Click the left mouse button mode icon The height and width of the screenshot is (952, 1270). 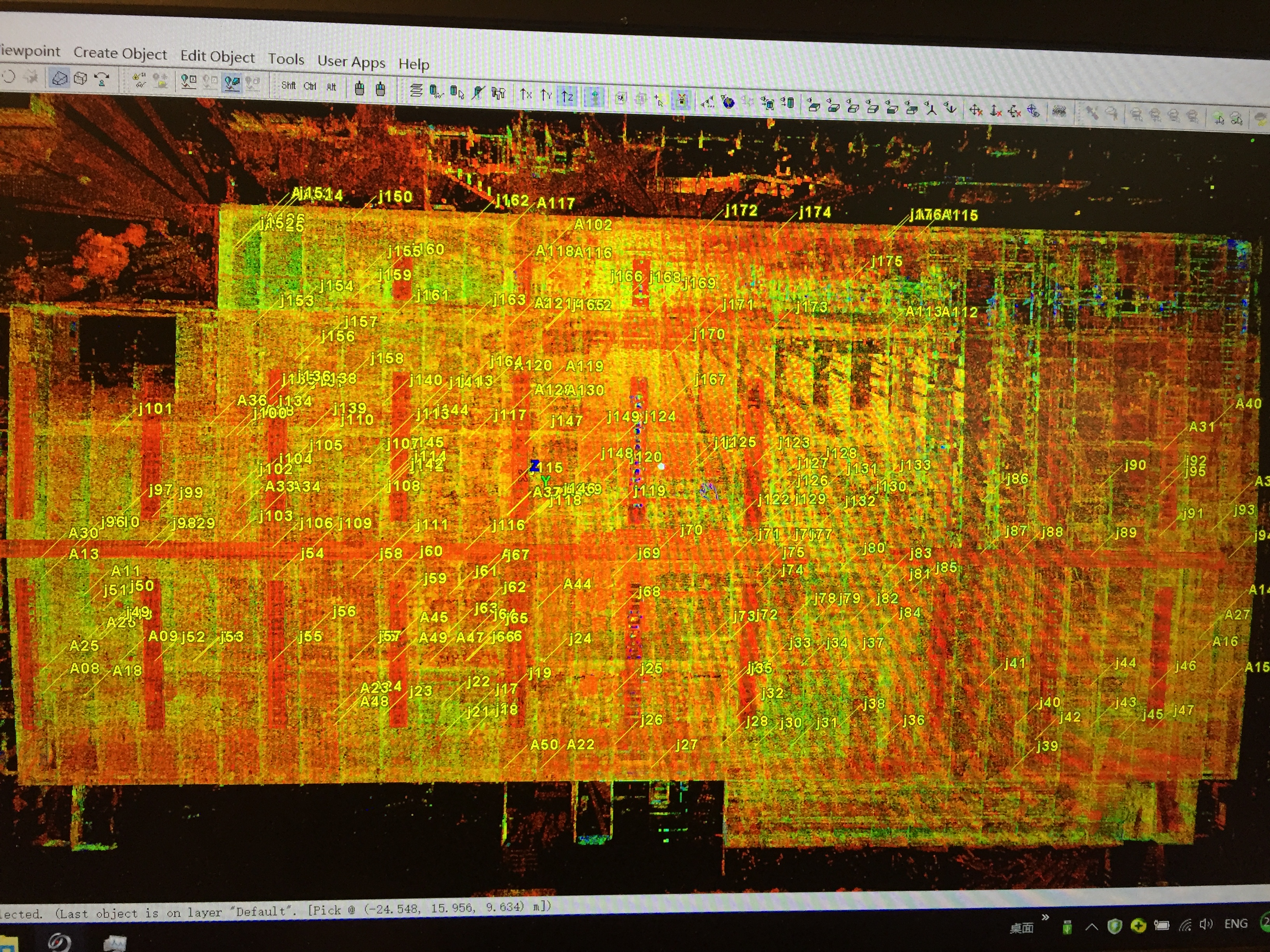click(360, 88)
